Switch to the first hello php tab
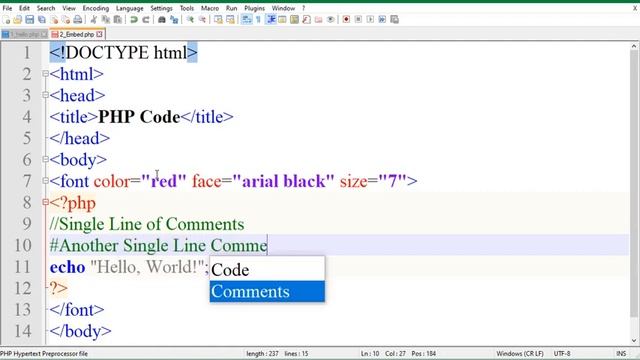Viewport: 640px width, 360px height. pos(24,34)
